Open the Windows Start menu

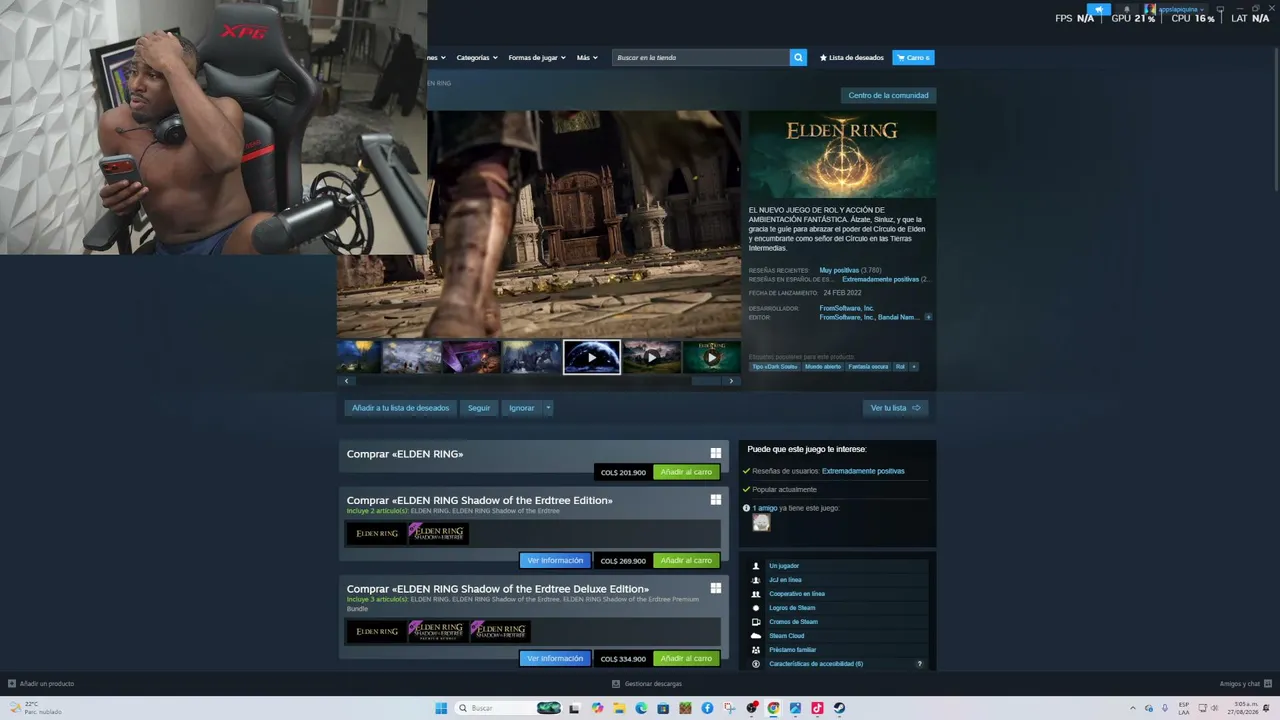coord(441,708)
